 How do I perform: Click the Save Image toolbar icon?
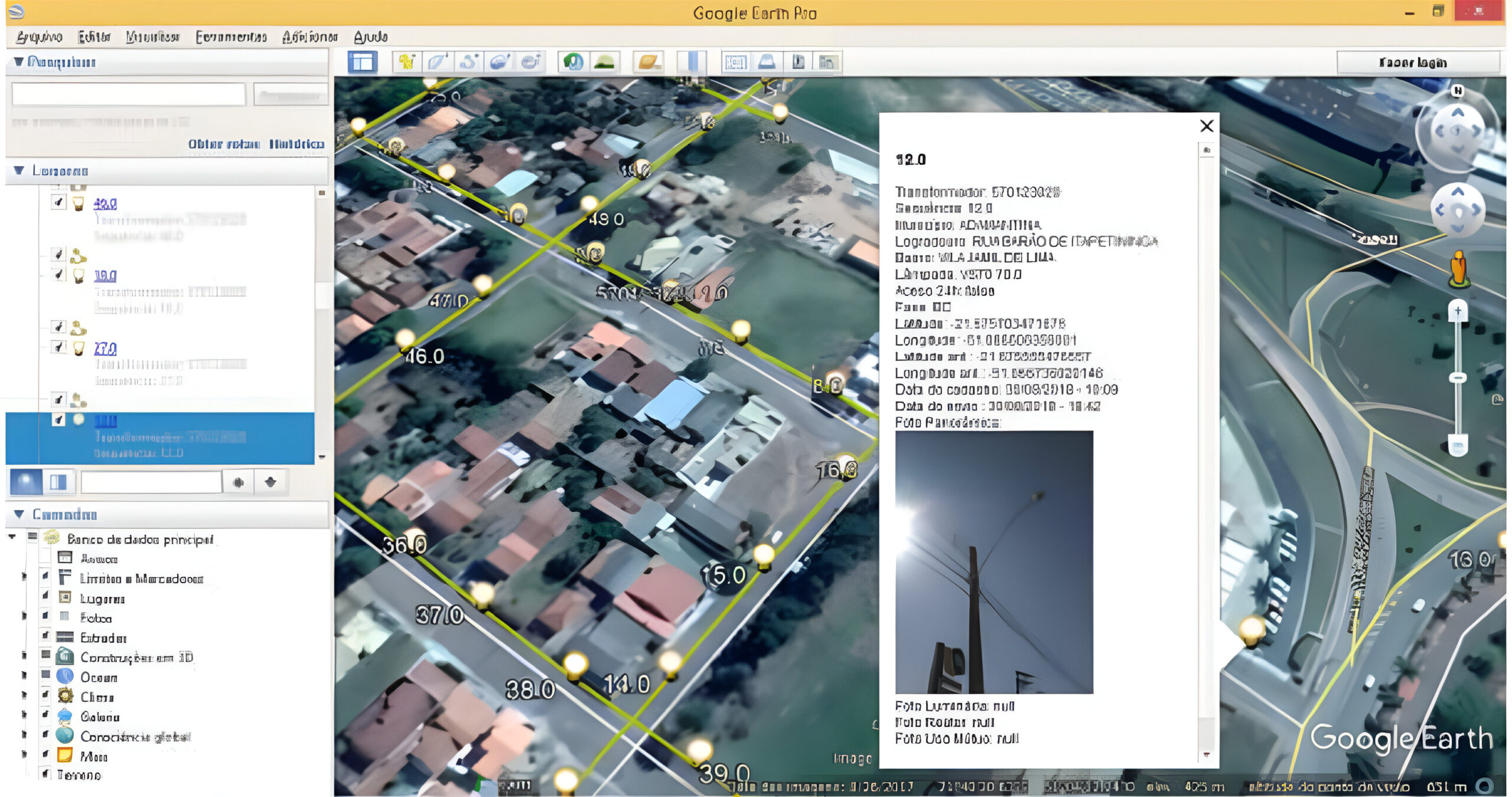pos(798,62)
